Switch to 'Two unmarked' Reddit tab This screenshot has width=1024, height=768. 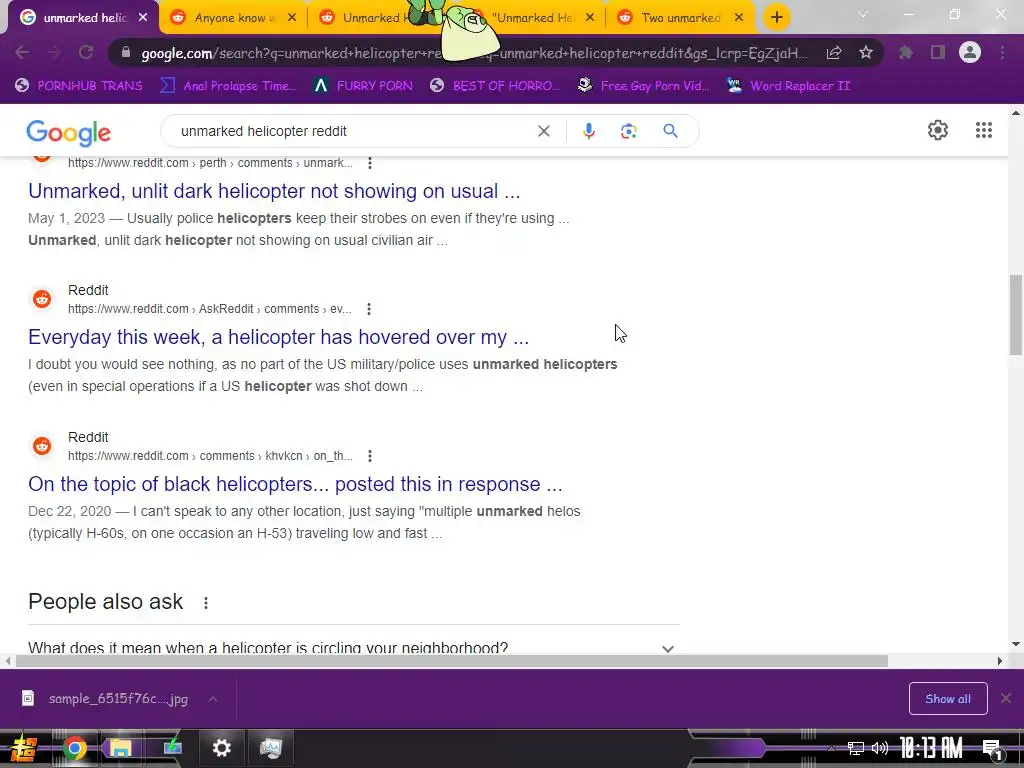679,18
